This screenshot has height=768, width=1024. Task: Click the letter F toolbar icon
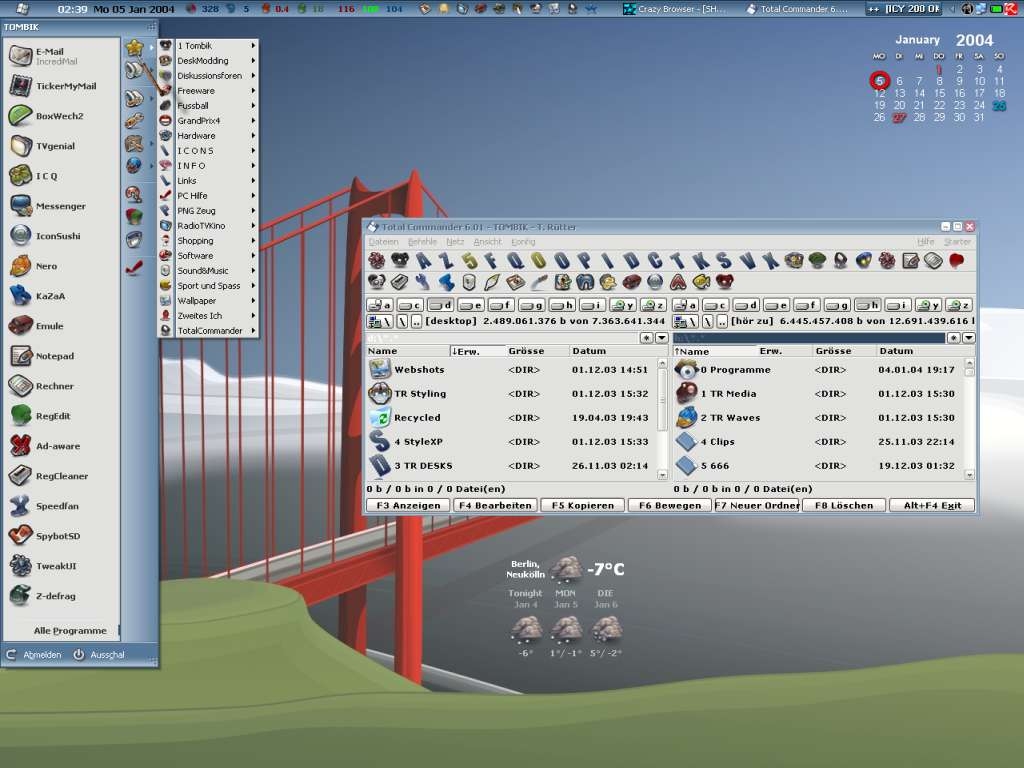pyautogui.click(x=492, y=261)
